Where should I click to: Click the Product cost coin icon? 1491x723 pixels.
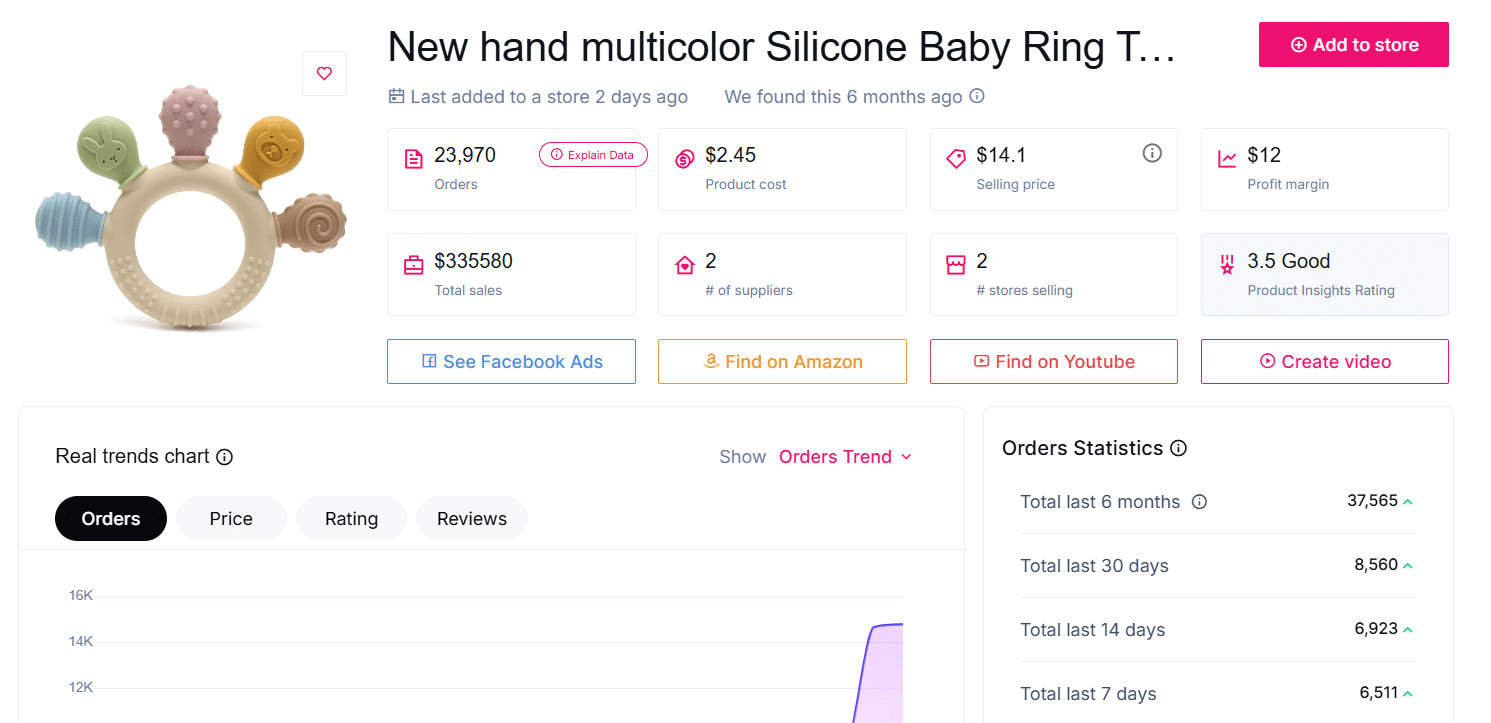685,158
